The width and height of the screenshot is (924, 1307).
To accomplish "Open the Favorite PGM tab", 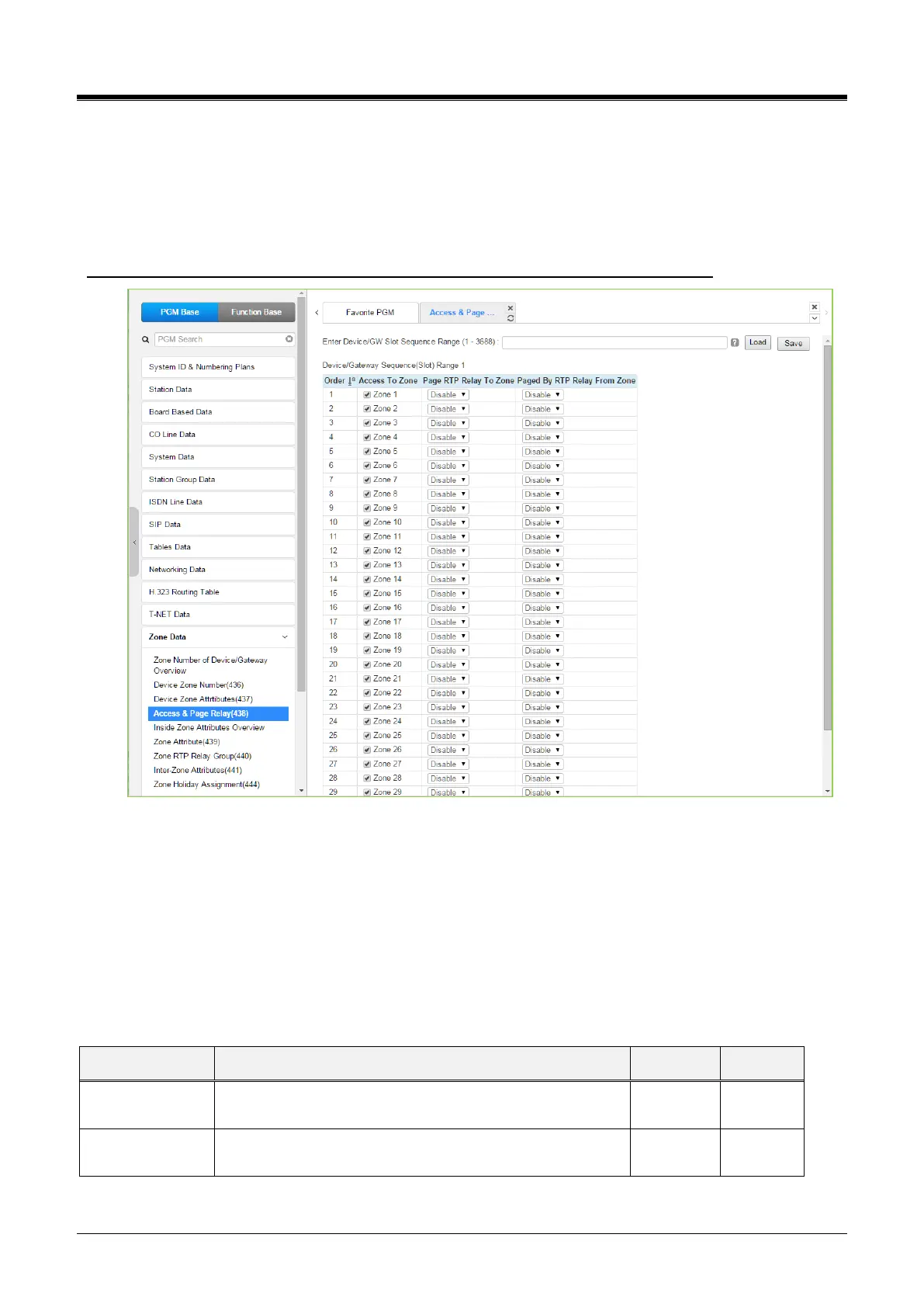I will tap(370, 313).
